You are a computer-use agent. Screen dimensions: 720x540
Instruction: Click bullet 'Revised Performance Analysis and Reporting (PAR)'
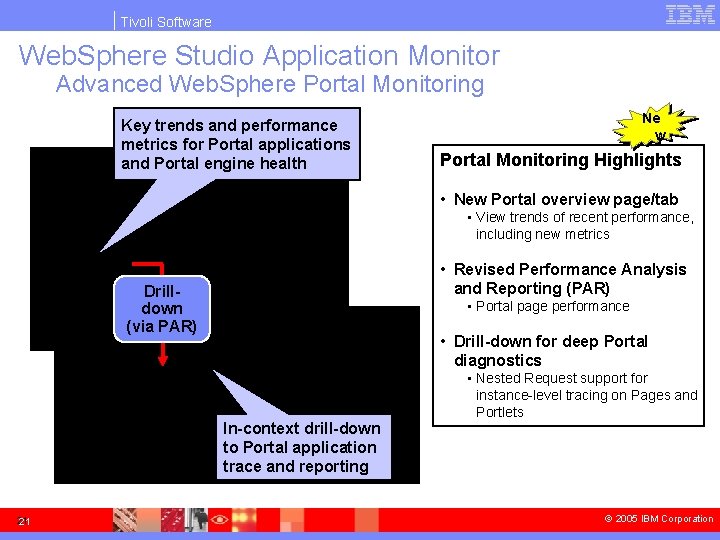tap(570, 279)
